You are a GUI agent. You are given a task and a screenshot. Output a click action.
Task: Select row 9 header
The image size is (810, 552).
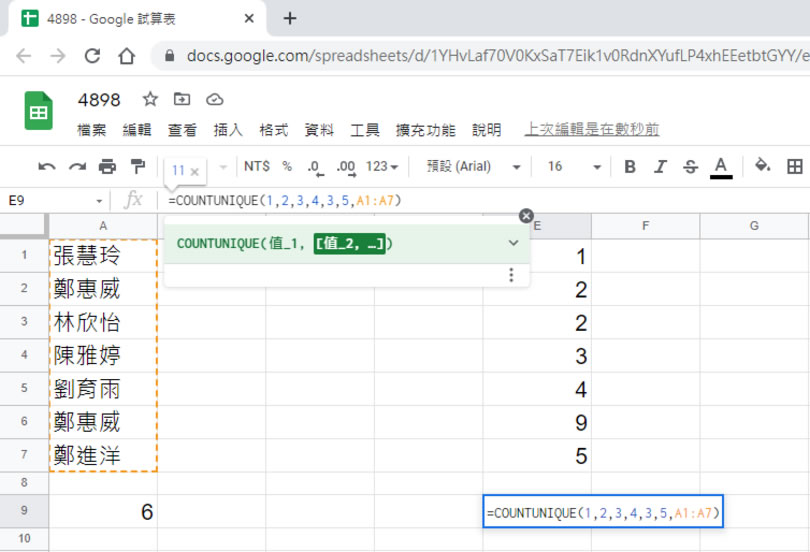tap(24, 510)
